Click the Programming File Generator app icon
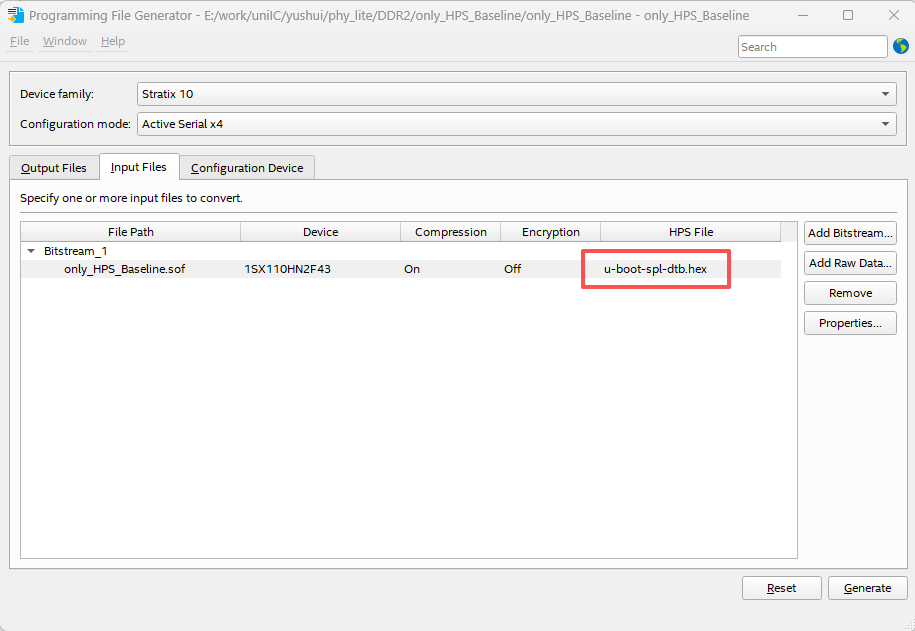Screen dimensions: 915x631 coord(16,15)
